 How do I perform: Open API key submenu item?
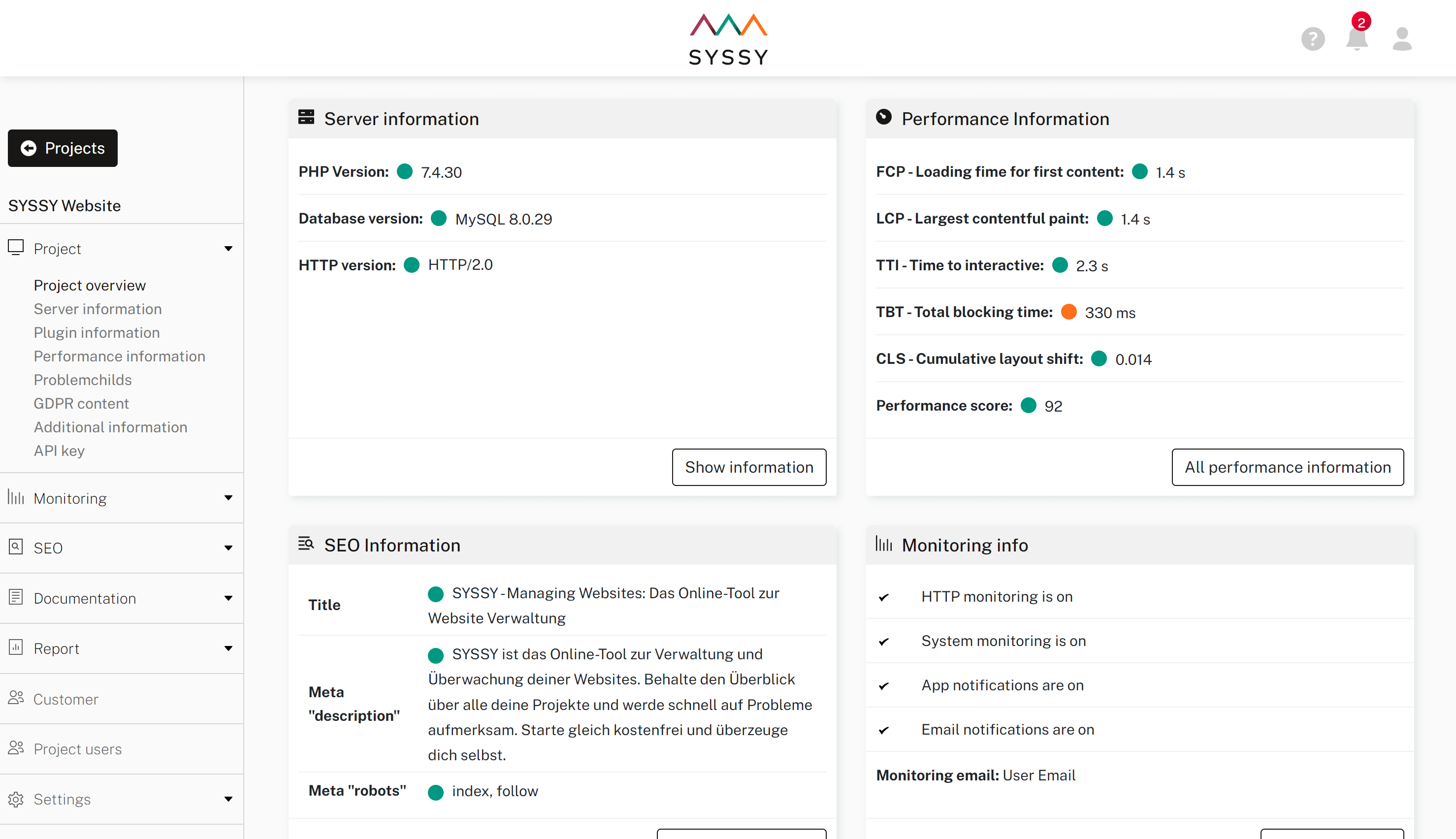coord(59,451)
